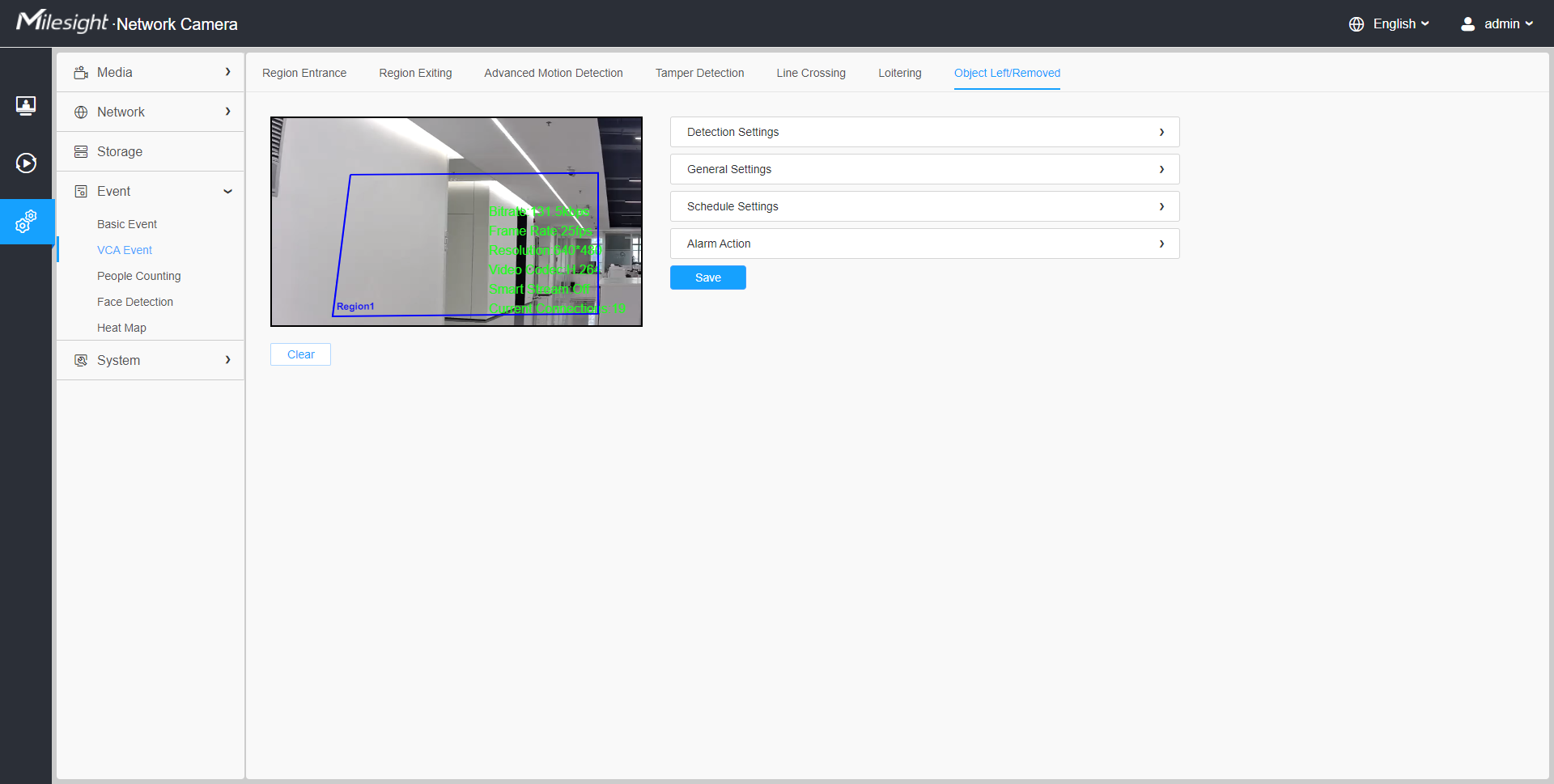The width and height of the screenshot is (1554, 784).
Task: Select People Counting from the Event menu
Action: pyautogui.click(x=138, y=276)
